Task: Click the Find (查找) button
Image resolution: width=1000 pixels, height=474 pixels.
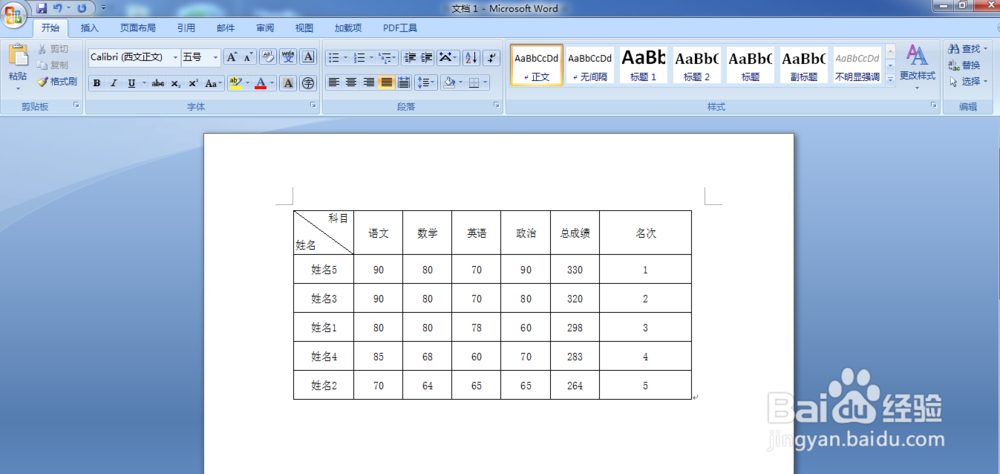Action: pyautogui.click(x=967, y=48)
